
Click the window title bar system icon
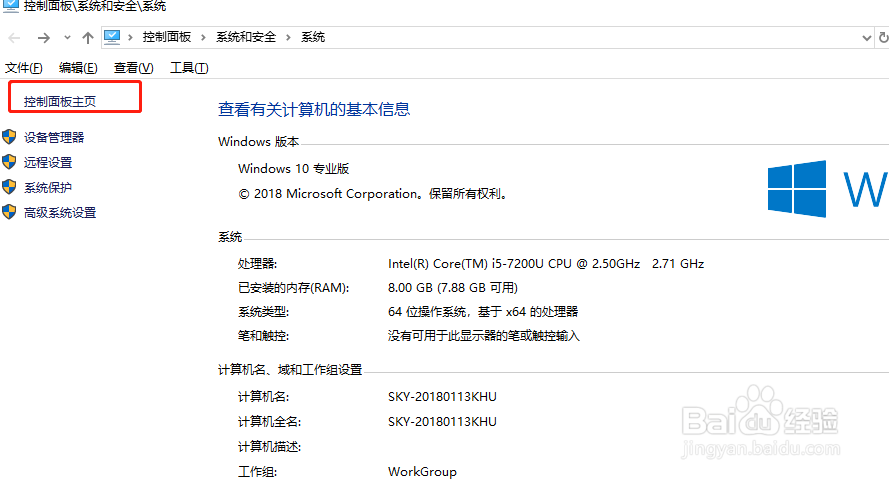click(x=10, y=6)
